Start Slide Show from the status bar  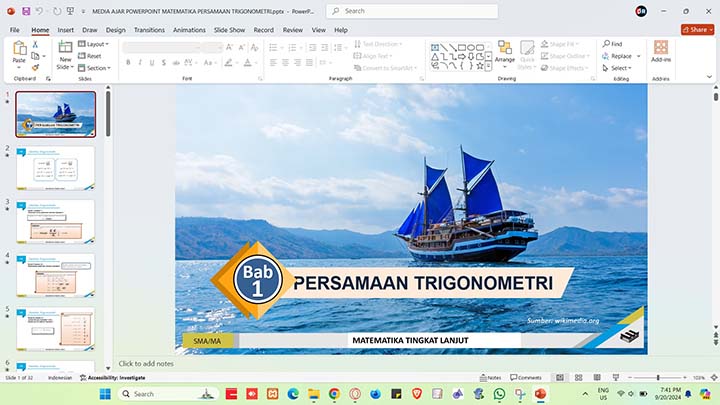click(x=616, y=377)
